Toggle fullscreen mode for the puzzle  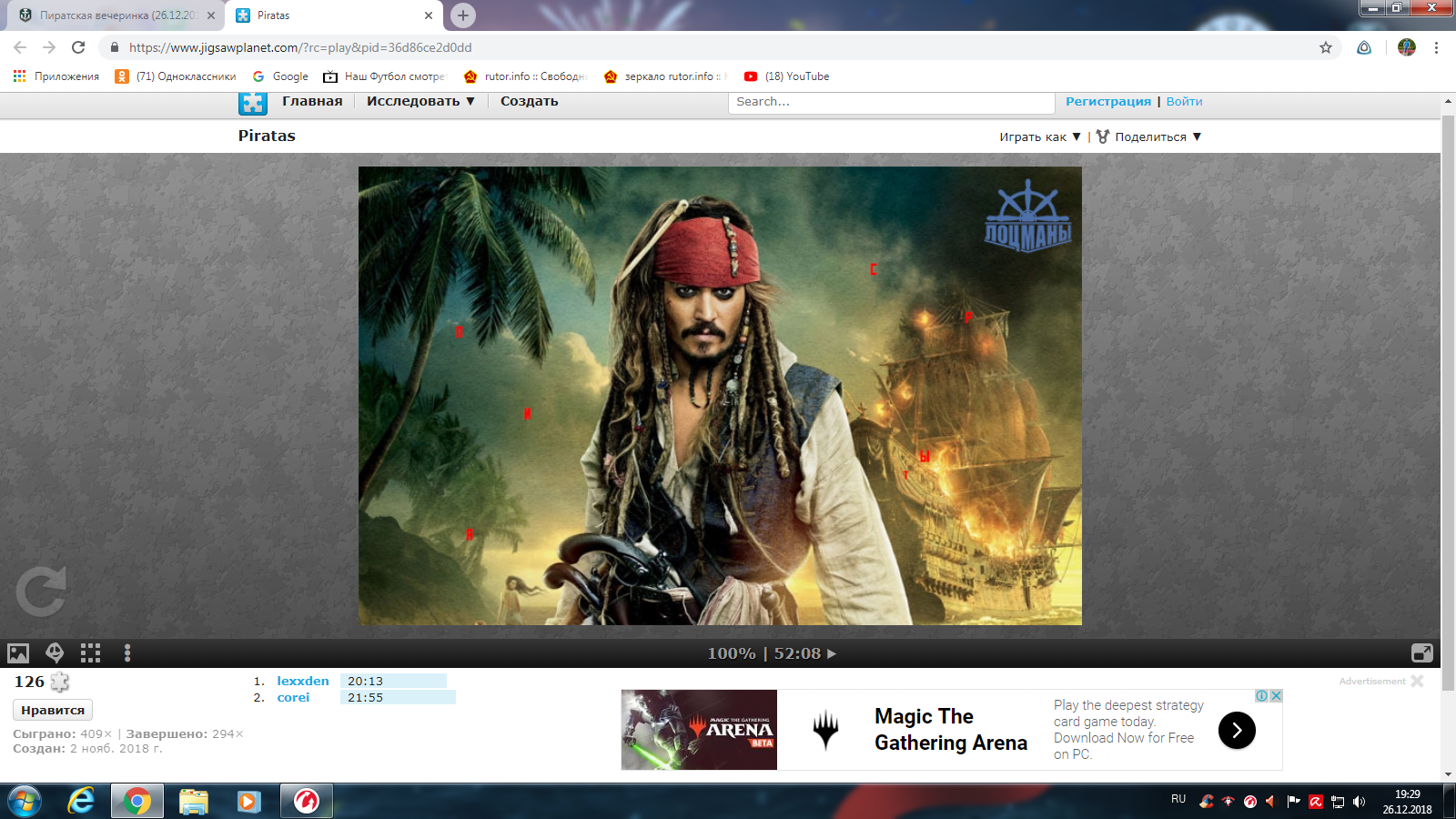pyautogui.click(x=1421, y=652)
